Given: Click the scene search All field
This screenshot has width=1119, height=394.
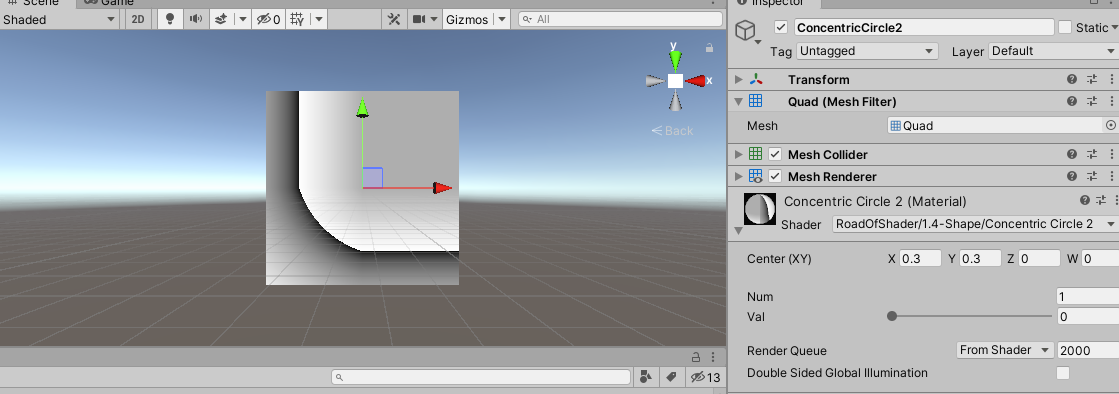Looking at the screenshot, I should 621,19.
